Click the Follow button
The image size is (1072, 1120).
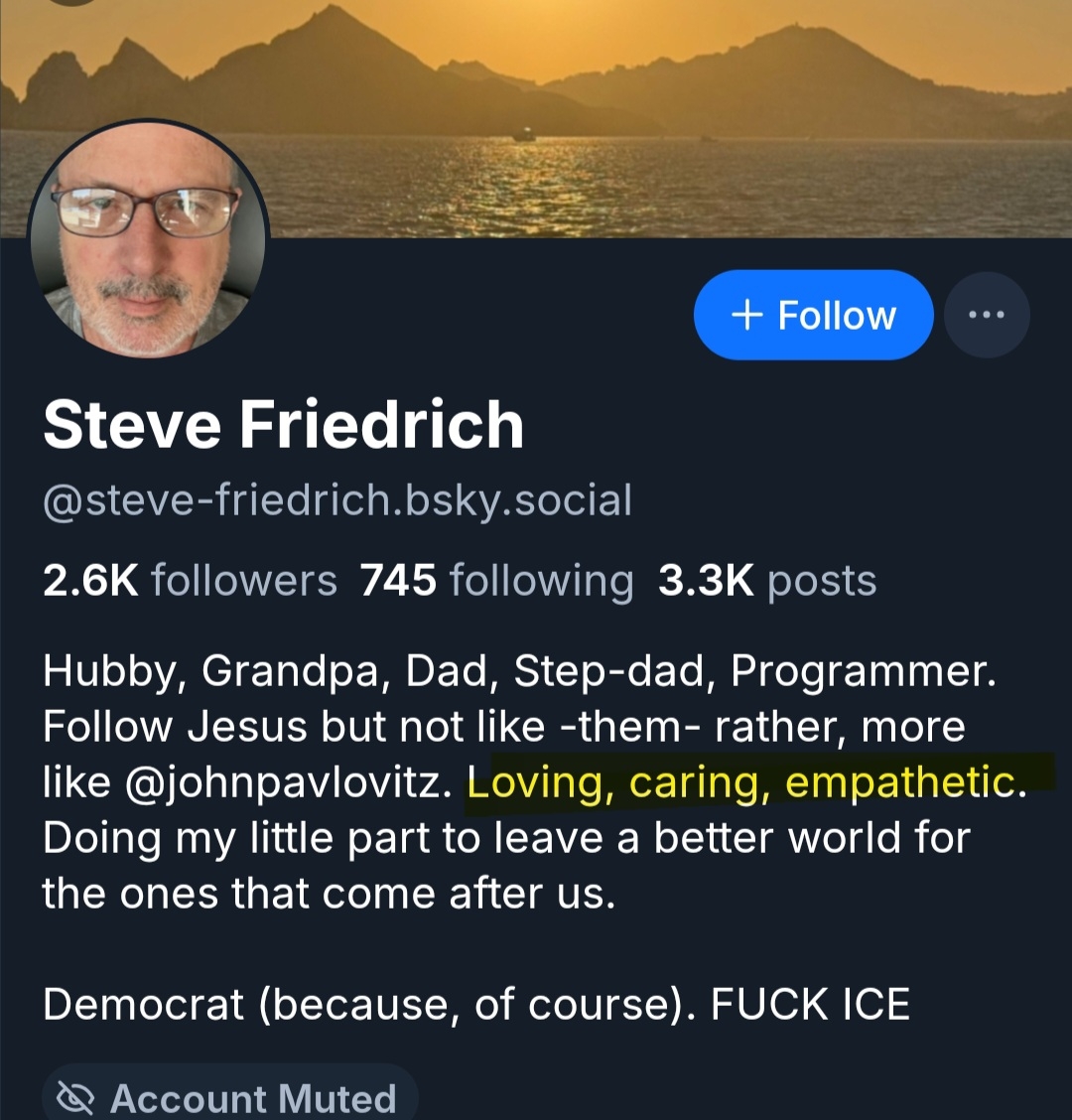(814, 315)
